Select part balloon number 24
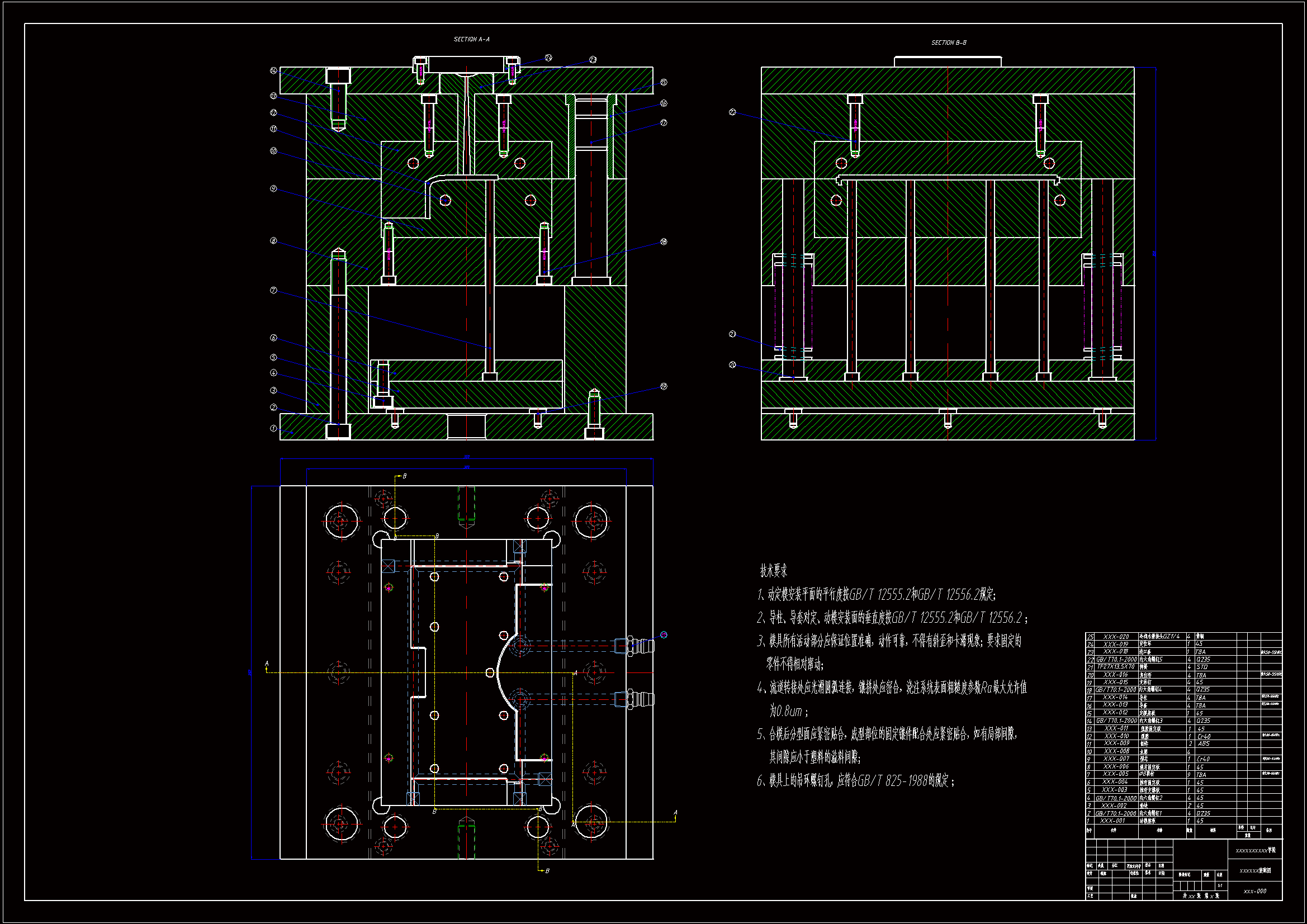The width and height of the screenshot is (1307, 924). pos(548,58)
